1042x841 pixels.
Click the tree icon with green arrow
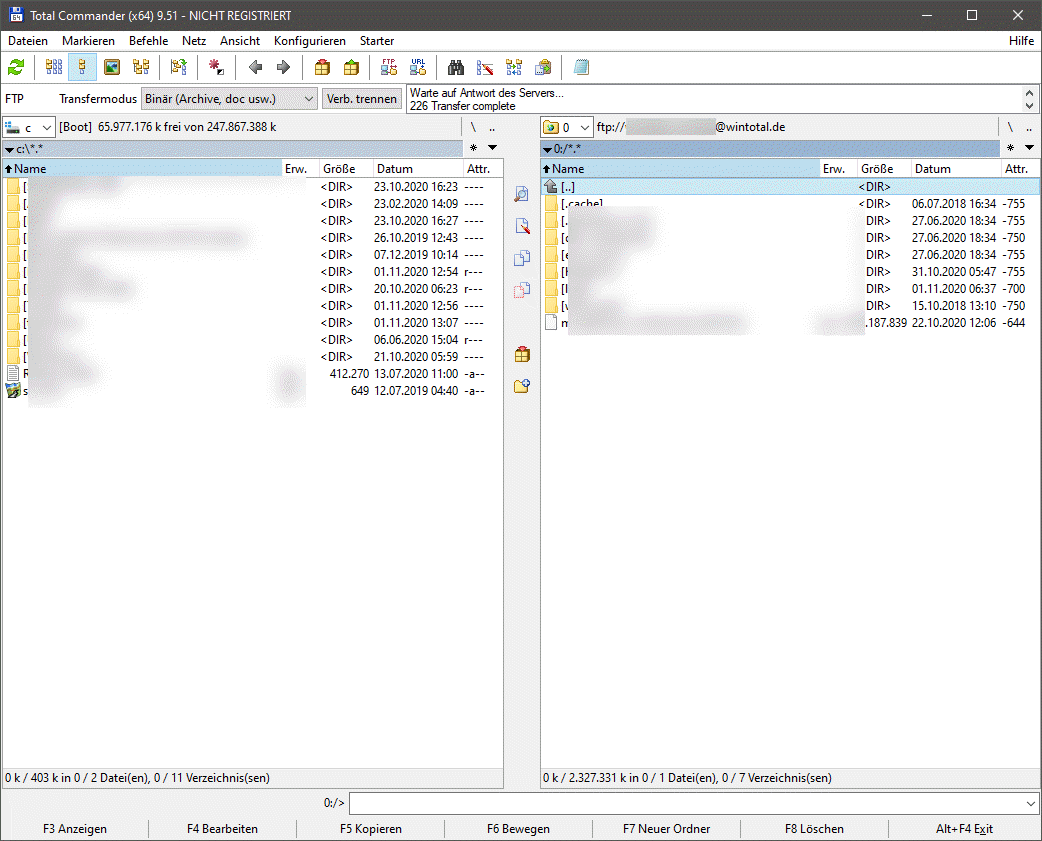click(x=178, y=67)
